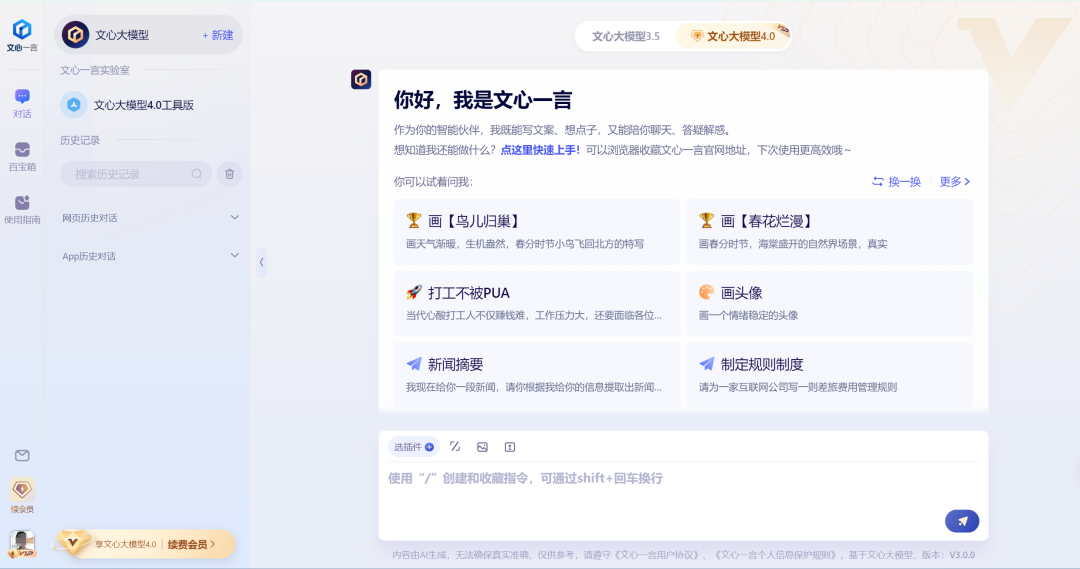Click the paper plane icon on 新闻摘要 card
Image resolution: width=1080 pixels, height=569 pixels.
click(x=413, y=364)
